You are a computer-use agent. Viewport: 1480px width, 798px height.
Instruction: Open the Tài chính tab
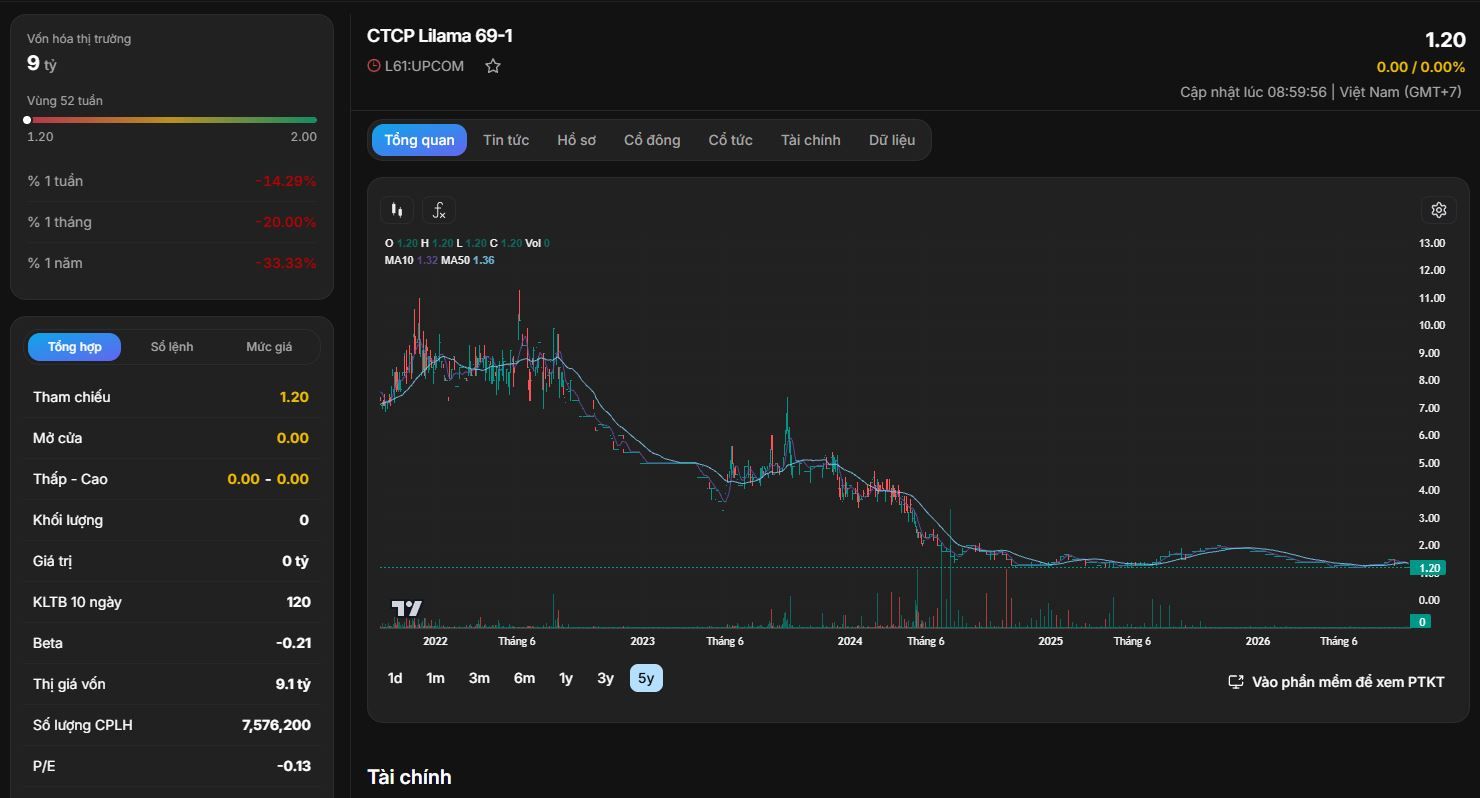pyautogui.click(x=811, y=140)
